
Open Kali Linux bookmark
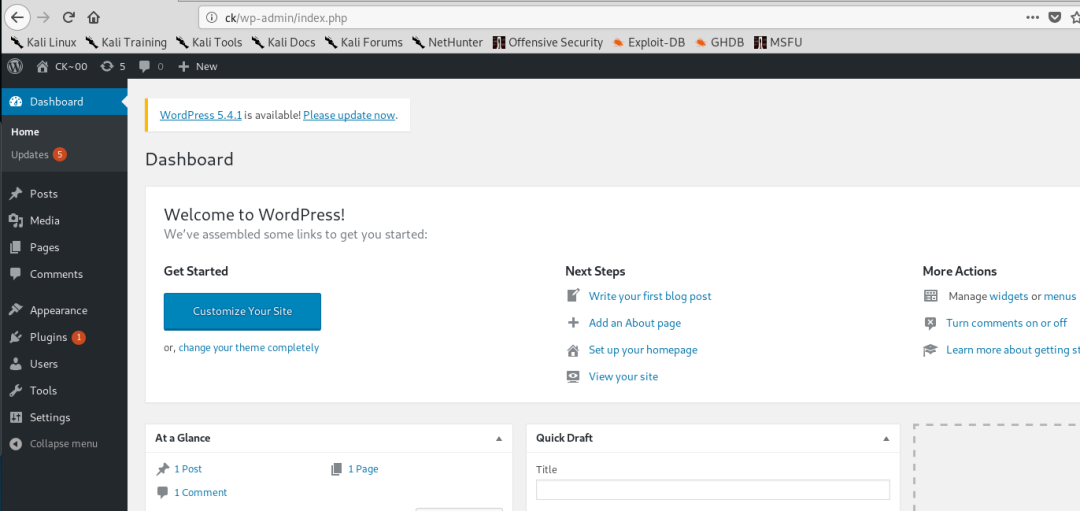43,43
